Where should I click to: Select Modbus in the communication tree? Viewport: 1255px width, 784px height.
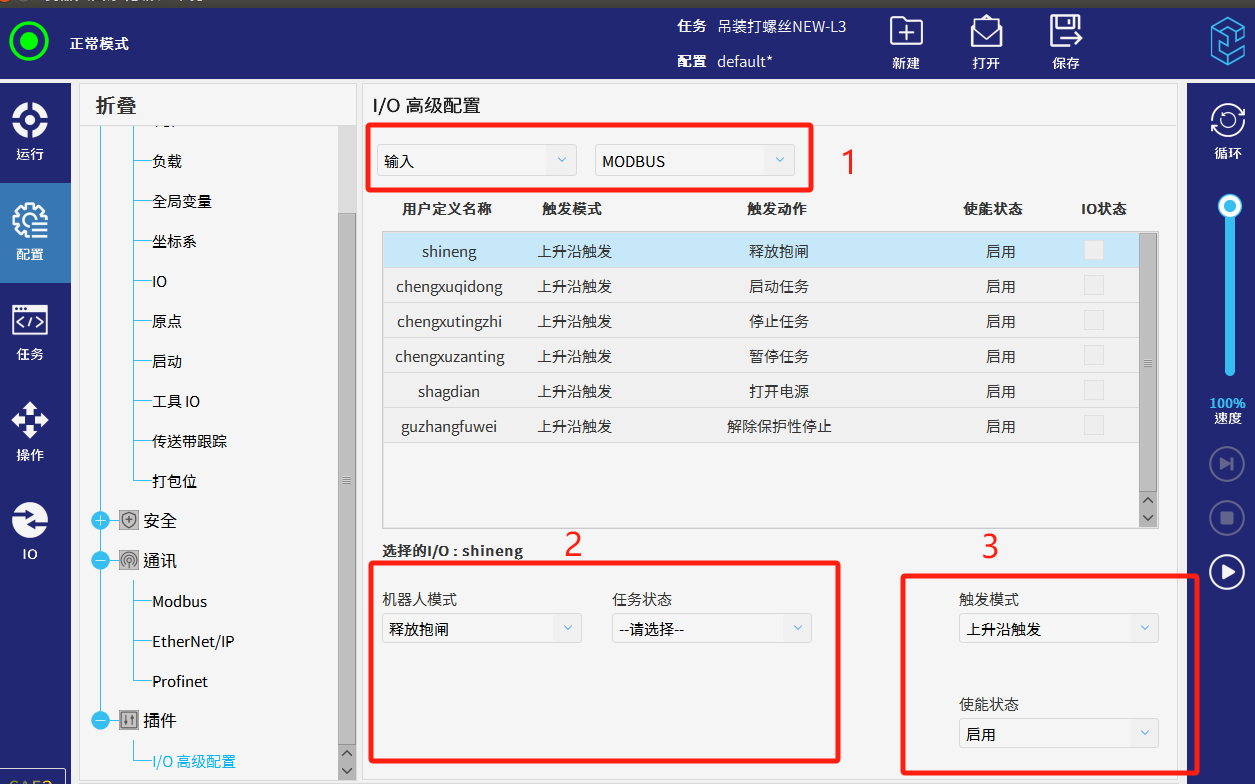point(180,601)
